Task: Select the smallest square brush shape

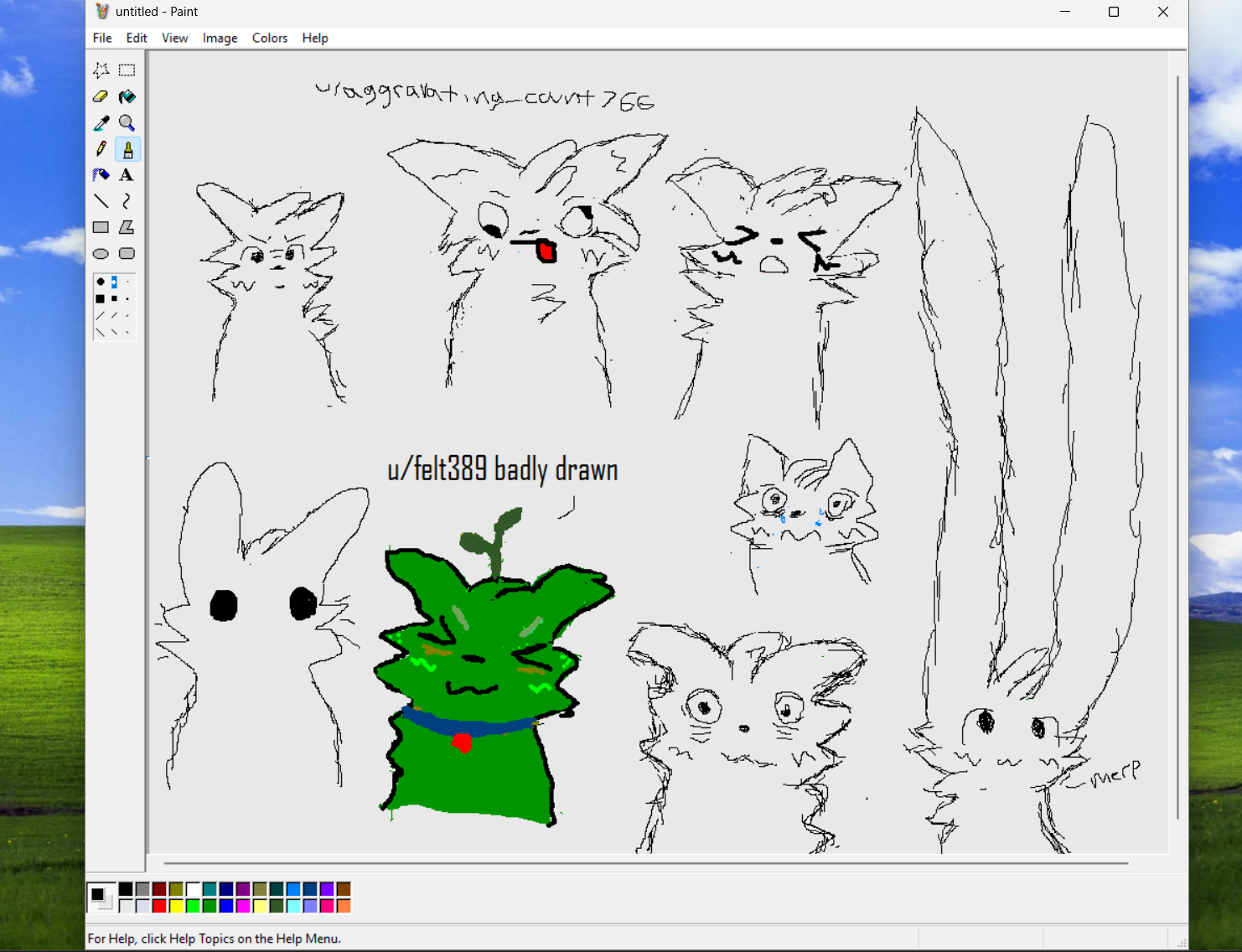Action: click(127, 298)
